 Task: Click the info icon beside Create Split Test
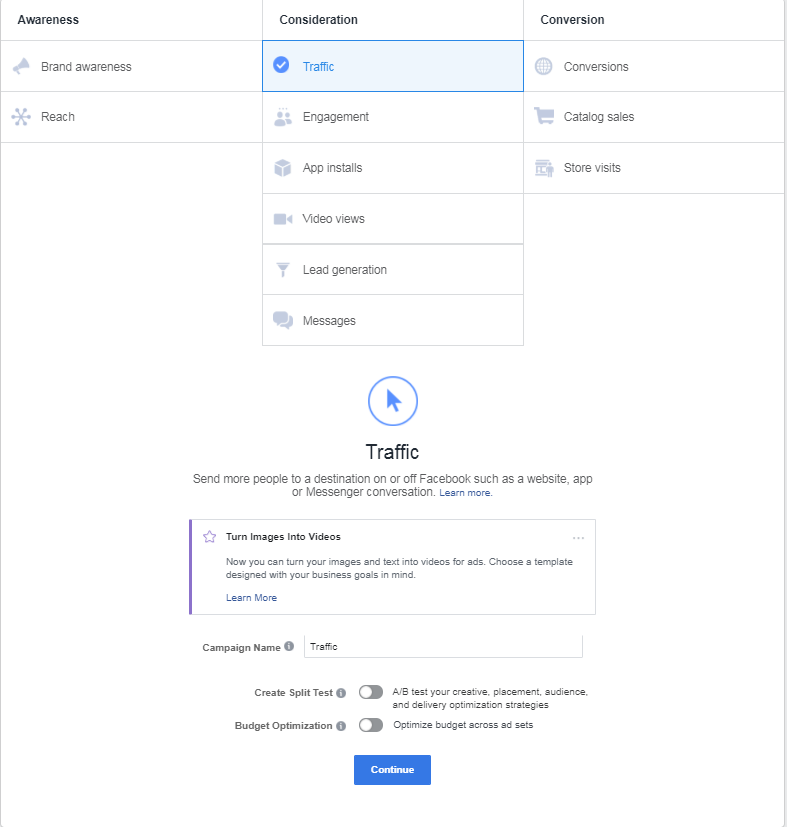click(341, 693)
